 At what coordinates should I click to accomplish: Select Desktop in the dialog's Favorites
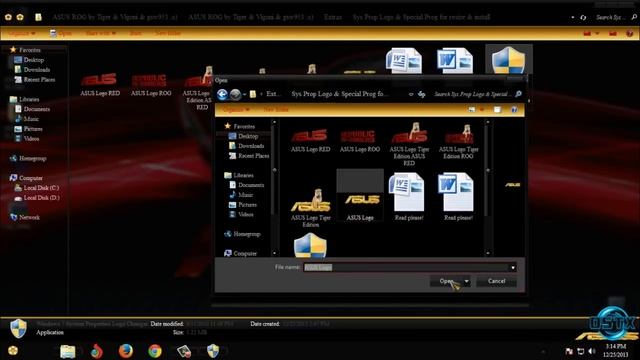(243, 136)
